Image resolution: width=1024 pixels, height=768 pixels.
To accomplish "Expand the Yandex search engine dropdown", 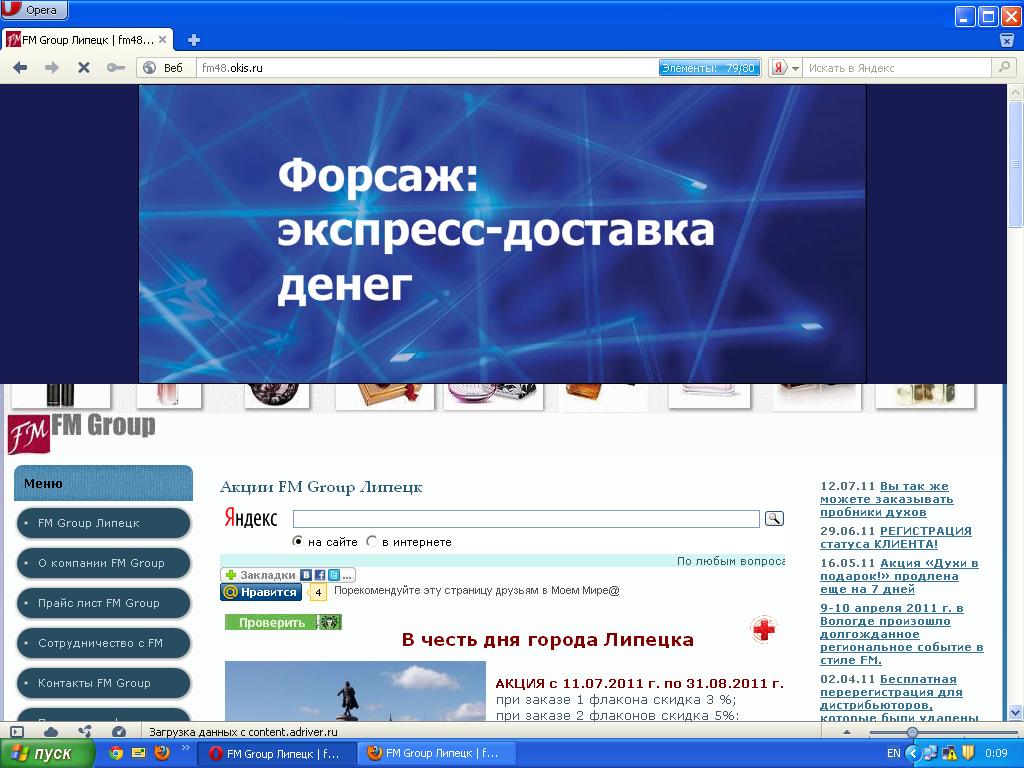I will [795, 68].
